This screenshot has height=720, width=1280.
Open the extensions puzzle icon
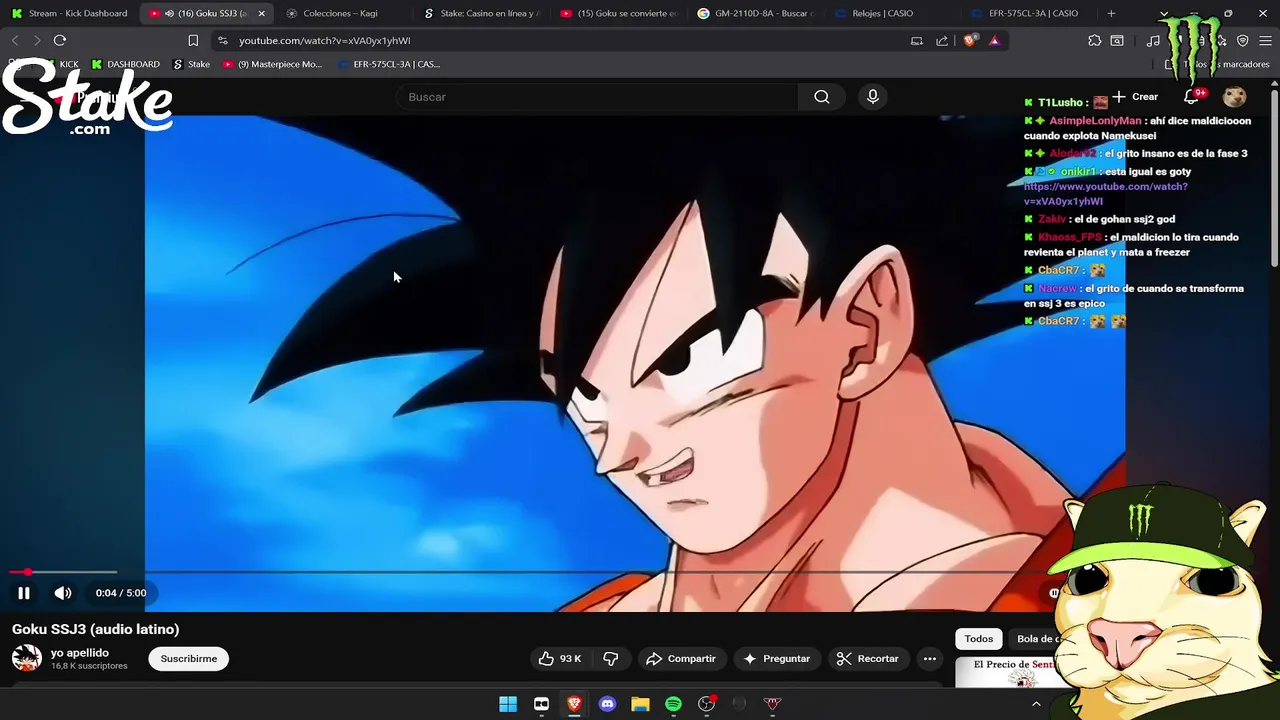tap(1095, 40)
